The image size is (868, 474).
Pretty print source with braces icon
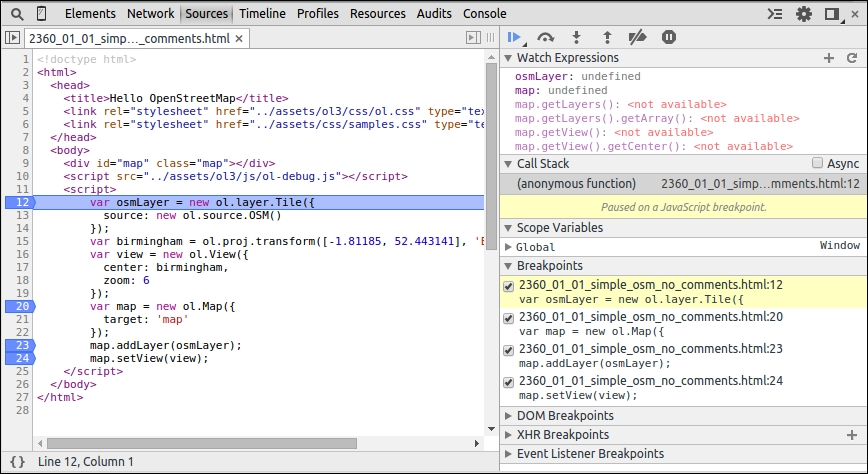click(17, 461)
